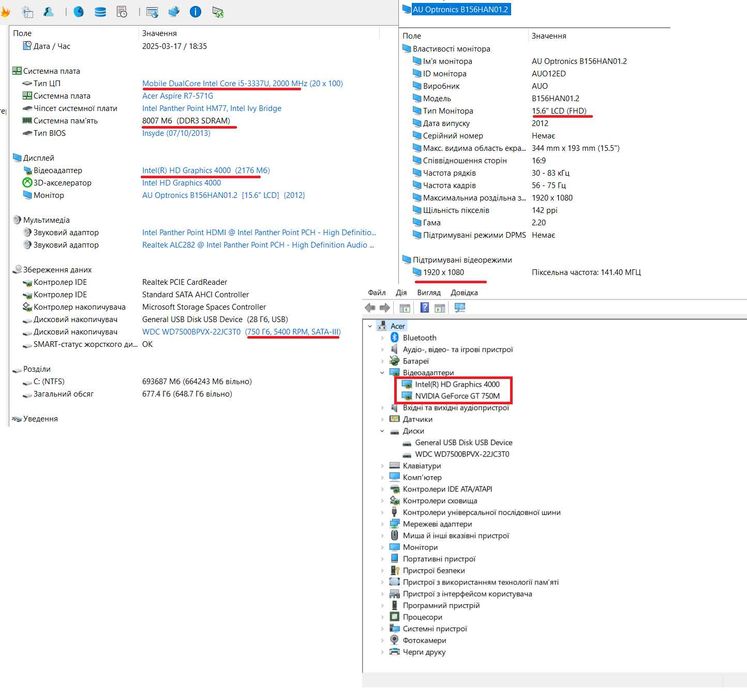Expand the Bluetooth node
Viewport: 747px width, 699px height.
tap(382, 338)
